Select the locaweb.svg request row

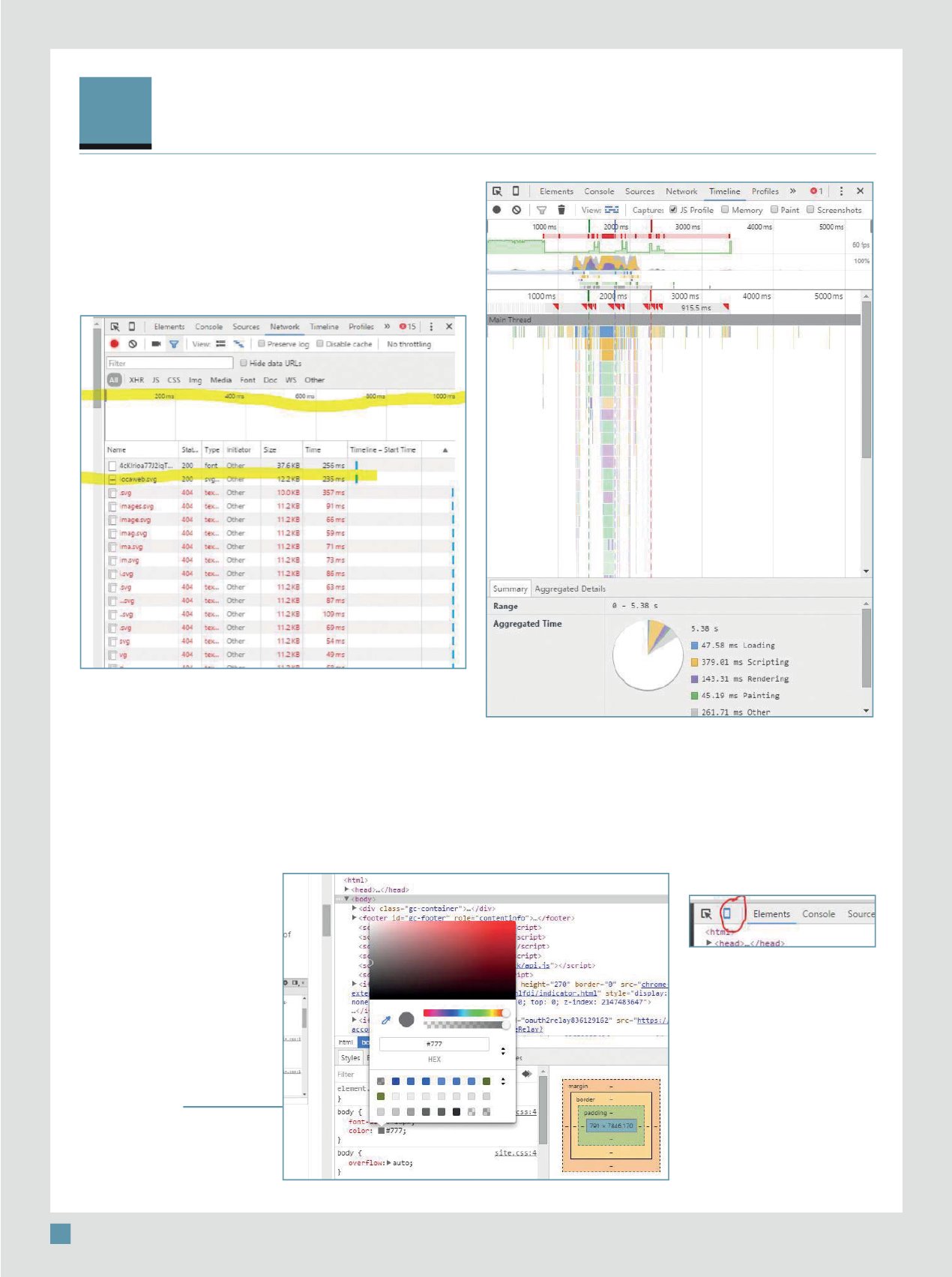[280, 478]
